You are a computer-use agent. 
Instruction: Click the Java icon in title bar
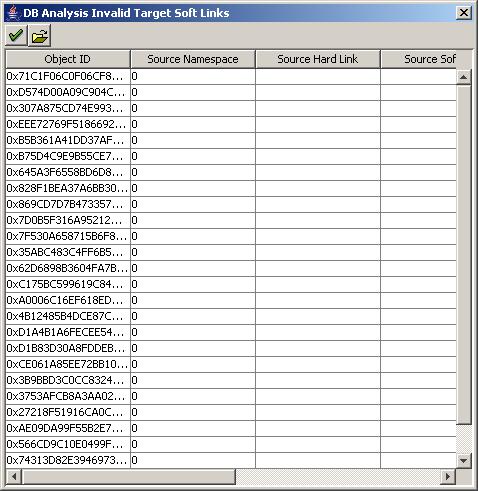tap(13, 13)
